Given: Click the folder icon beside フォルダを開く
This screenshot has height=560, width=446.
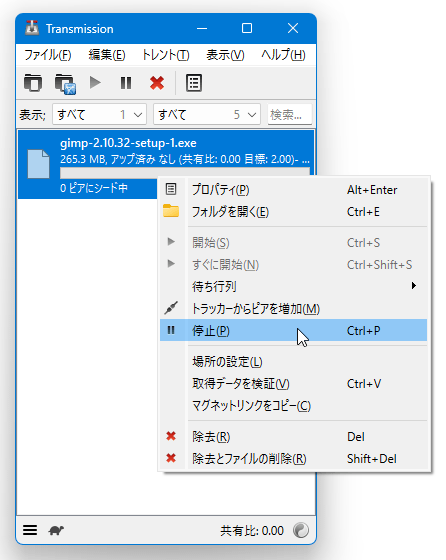Looking at the screenshot, I should pyautogui.click(x=171, y=211).
